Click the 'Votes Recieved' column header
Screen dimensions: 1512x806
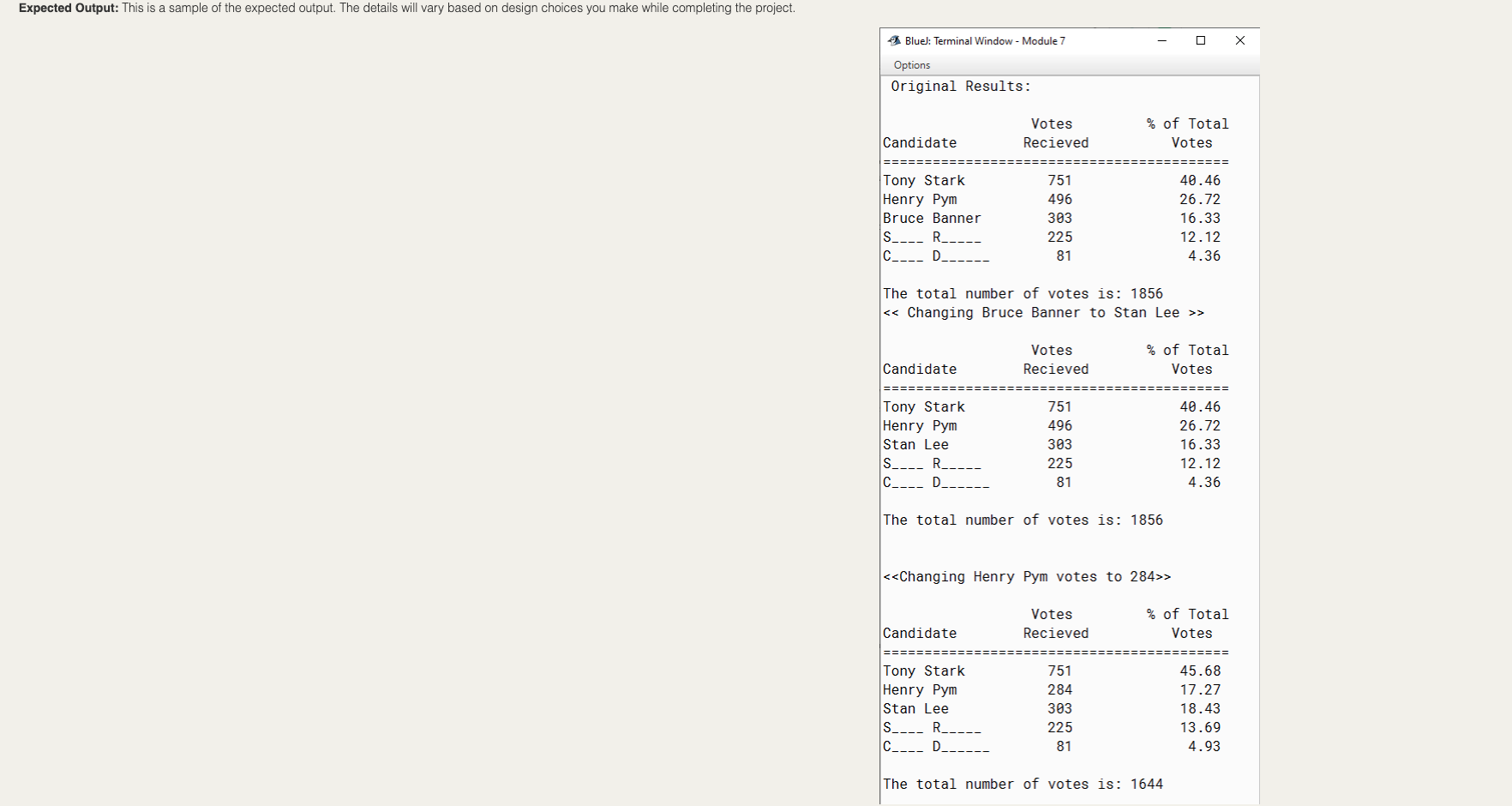(1054, 133)
